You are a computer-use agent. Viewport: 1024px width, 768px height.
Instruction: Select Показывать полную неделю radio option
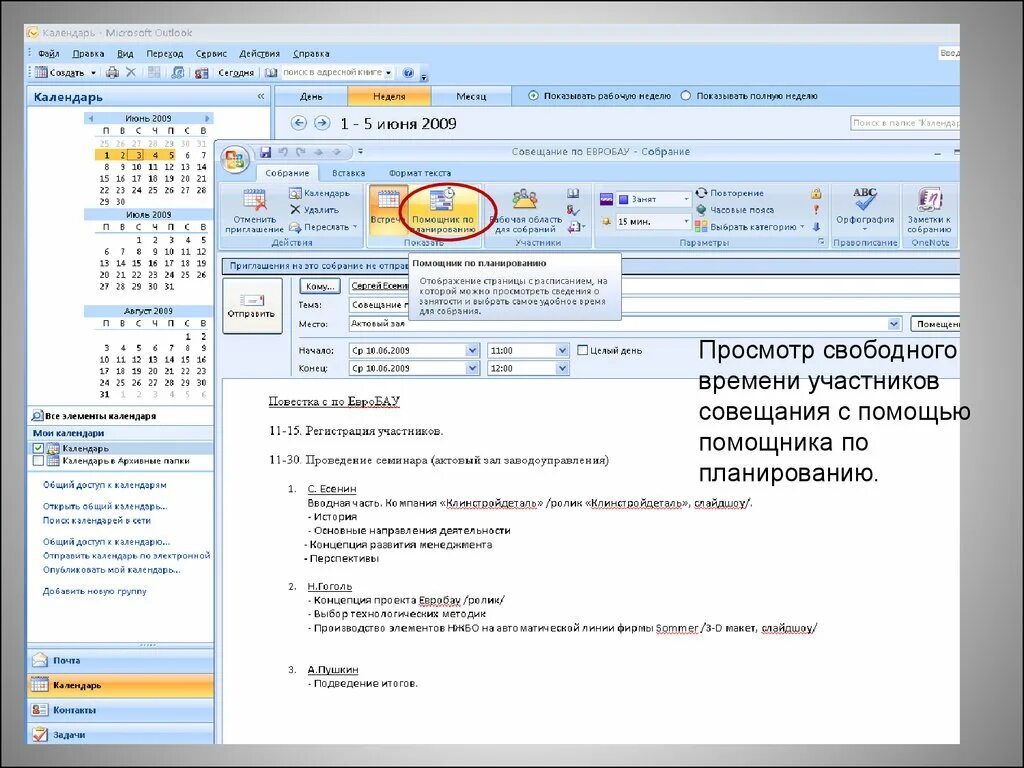pos(686,96)
